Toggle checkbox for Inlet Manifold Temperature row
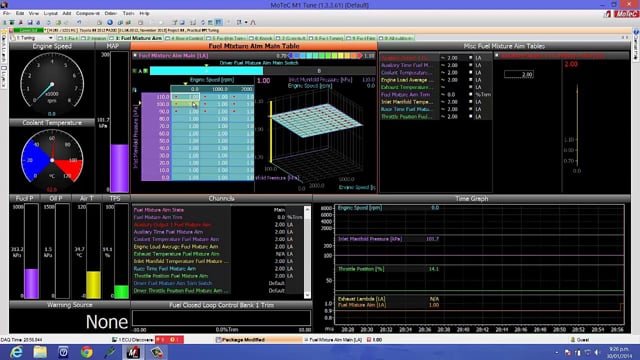640x360 pixels. [470, 102]
